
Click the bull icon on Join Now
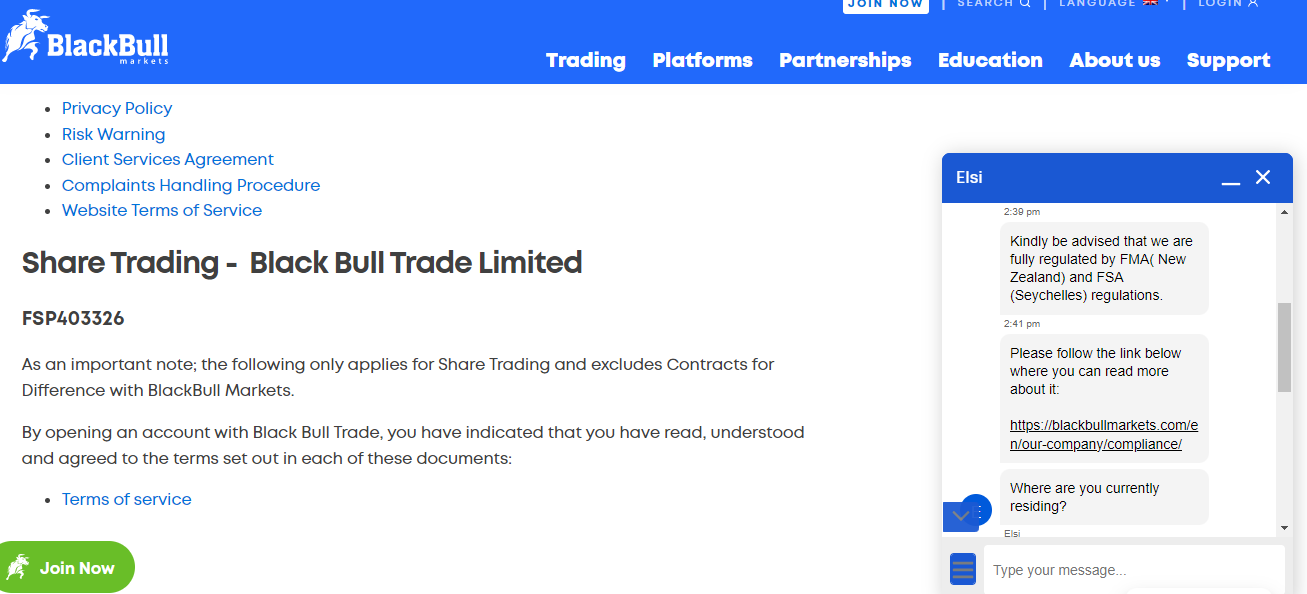pyautogui.click(x=18, y=568)
